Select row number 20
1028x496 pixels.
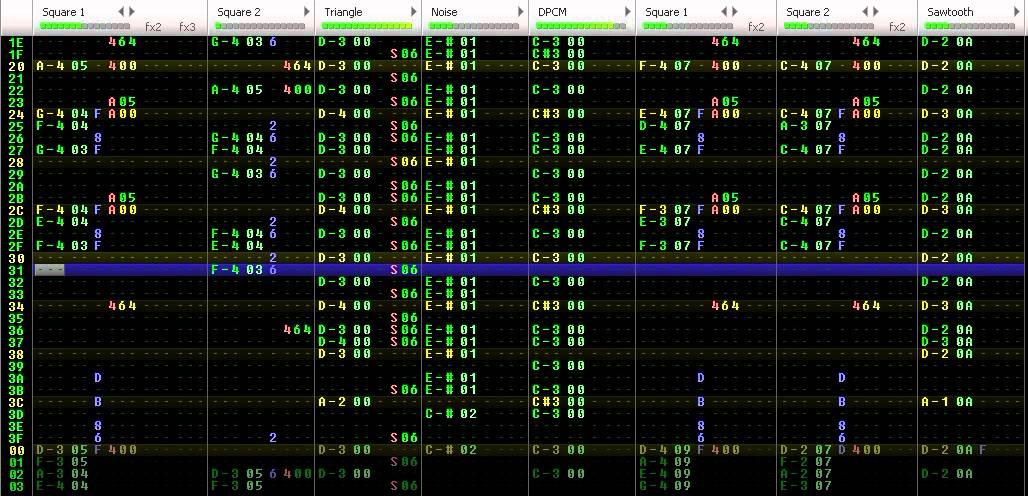coord(16,66)
